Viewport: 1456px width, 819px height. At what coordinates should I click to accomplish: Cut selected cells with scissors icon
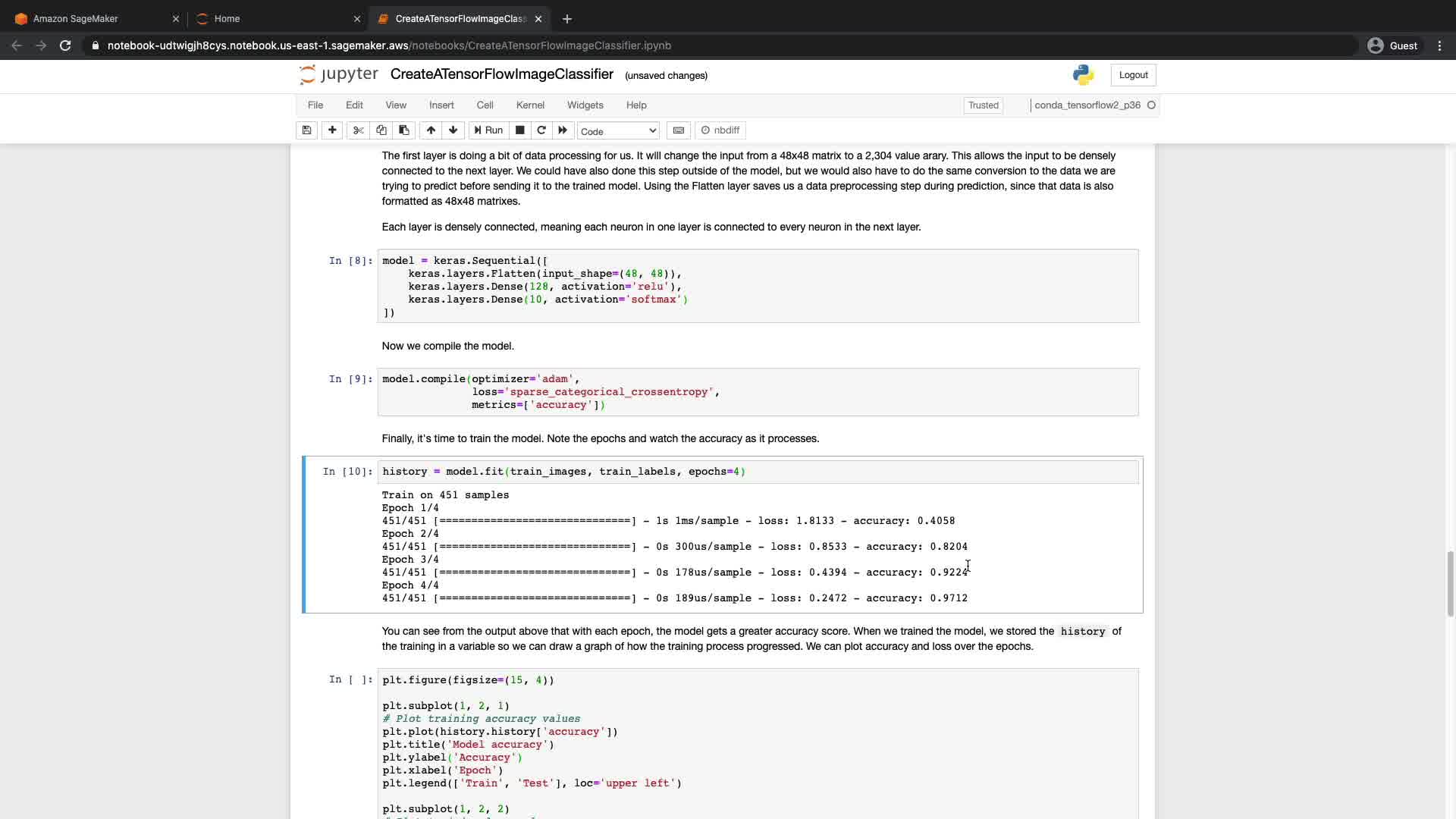click(359, 130)
